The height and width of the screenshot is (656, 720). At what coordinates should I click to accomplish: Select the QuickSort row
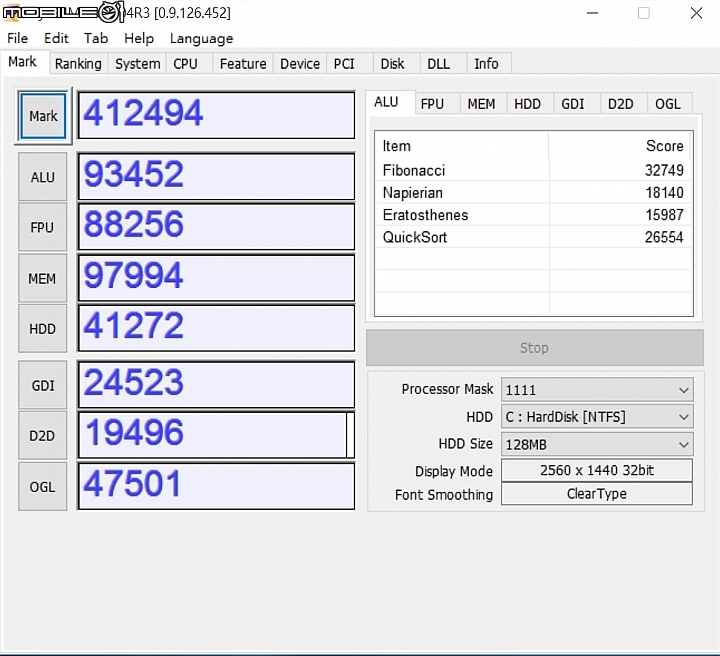[x=533, y=237]
